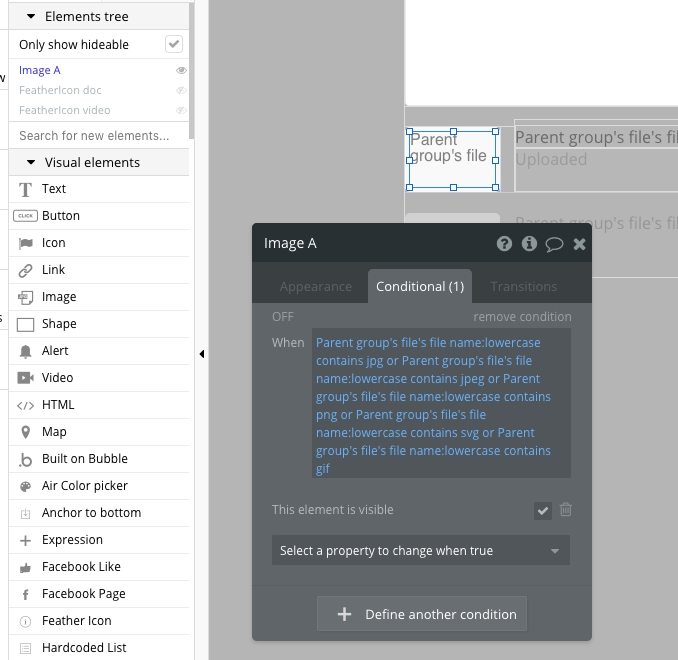678x660 pixels.
Task: Toggle the Only show hideable checkbox
Action: coord(174,44)
